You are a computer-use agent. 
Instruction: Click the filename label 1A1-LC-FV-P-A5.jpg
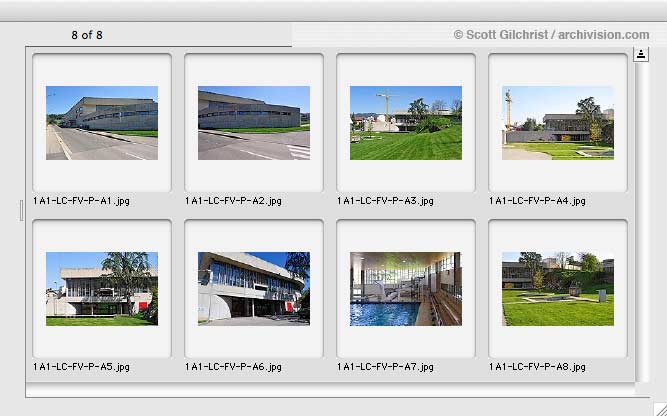81,367
